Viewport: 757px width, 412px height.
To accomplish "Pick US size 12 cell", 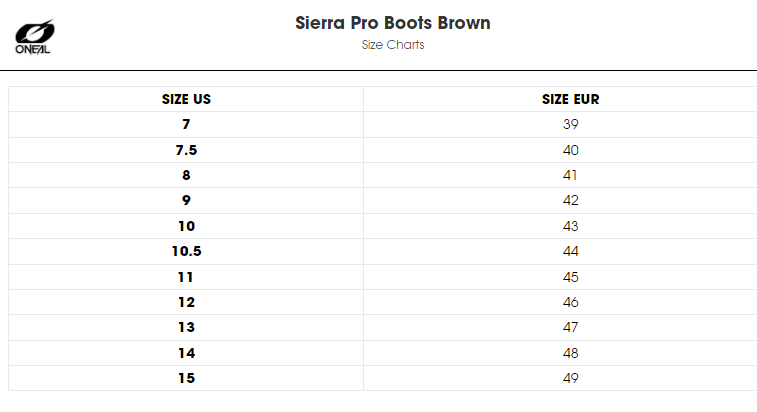I will point(186,302).
